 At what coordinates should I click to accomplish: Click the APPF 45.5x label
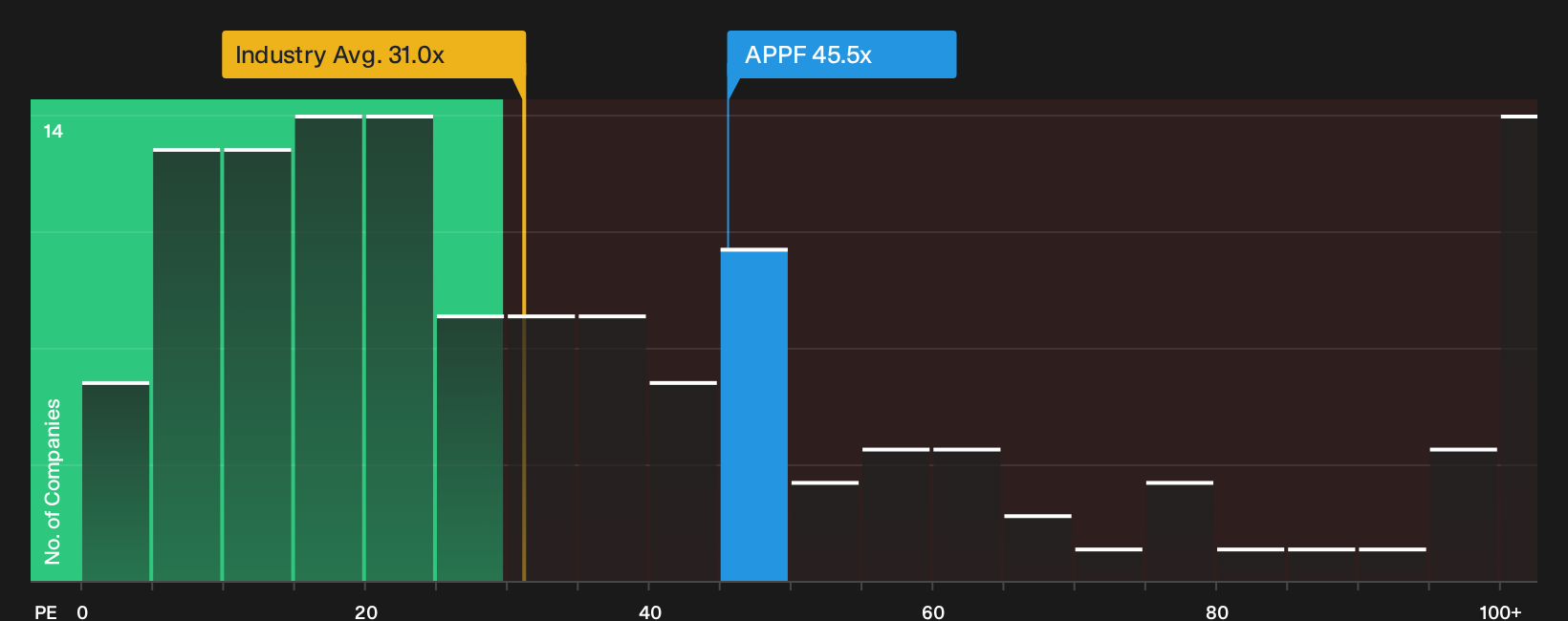[x=841, y=54]
